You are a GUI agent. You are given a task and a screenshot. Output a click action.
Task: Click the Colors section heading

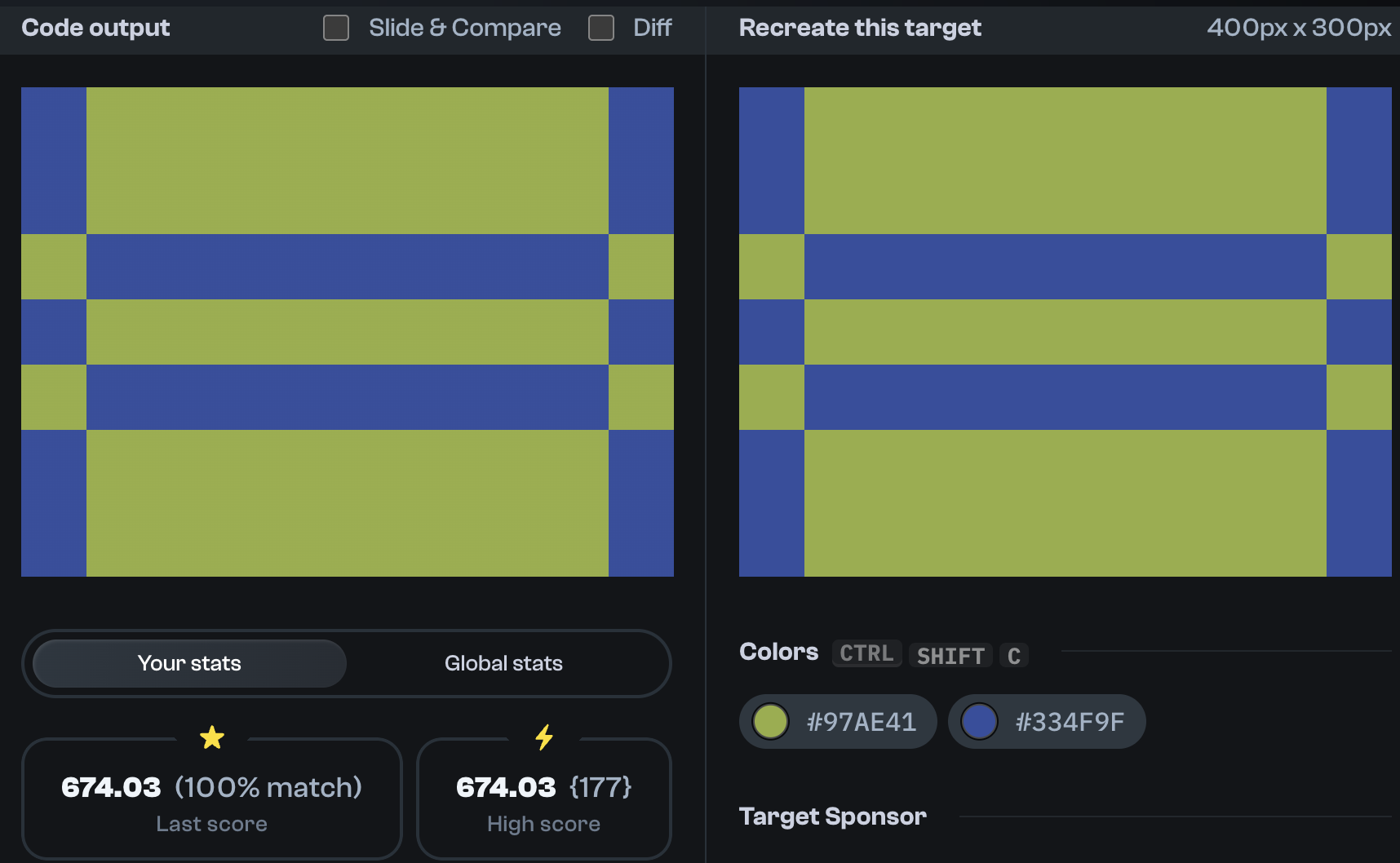(778, 652)
